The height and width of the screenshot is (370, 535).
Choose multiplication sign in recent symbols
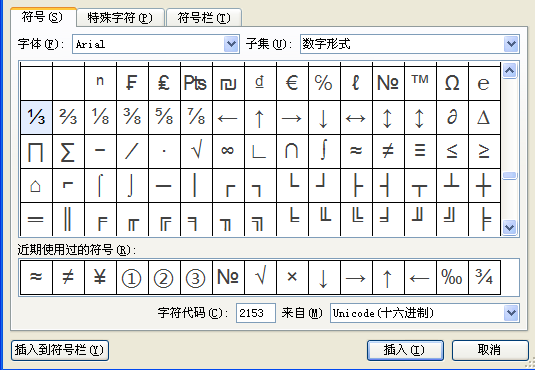click(x=292, y=277)
